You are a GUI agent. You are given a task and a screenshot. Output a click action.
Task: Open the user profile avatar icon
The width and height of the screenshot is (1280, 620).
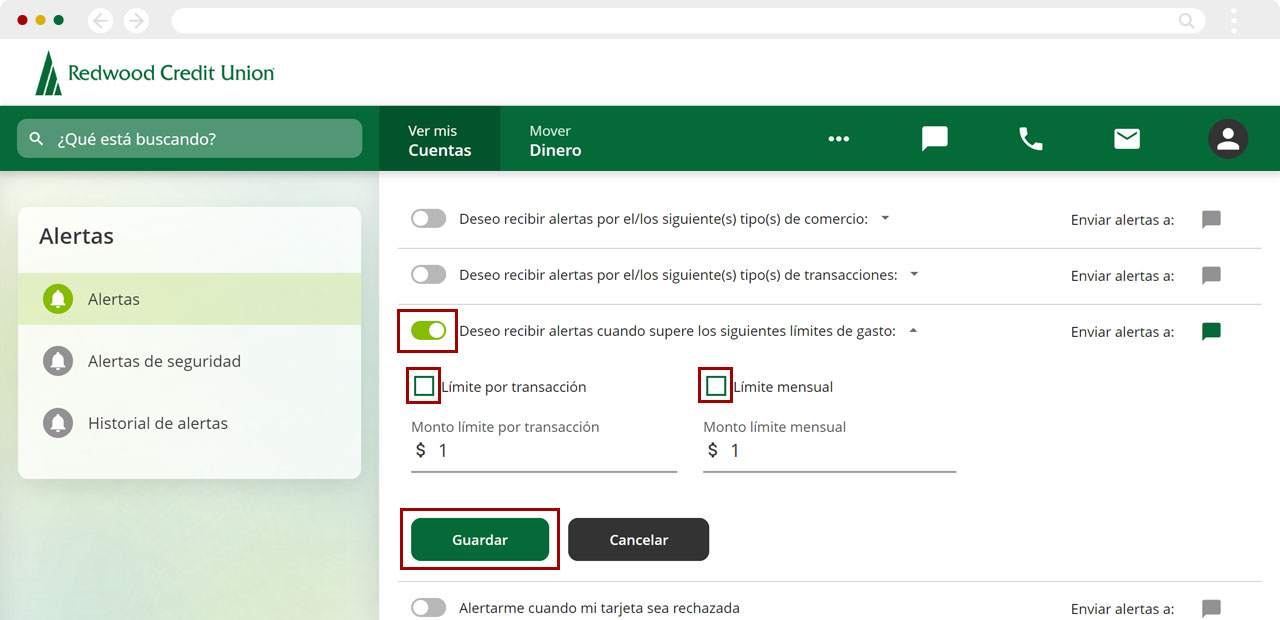click(x=1227, y=139)
